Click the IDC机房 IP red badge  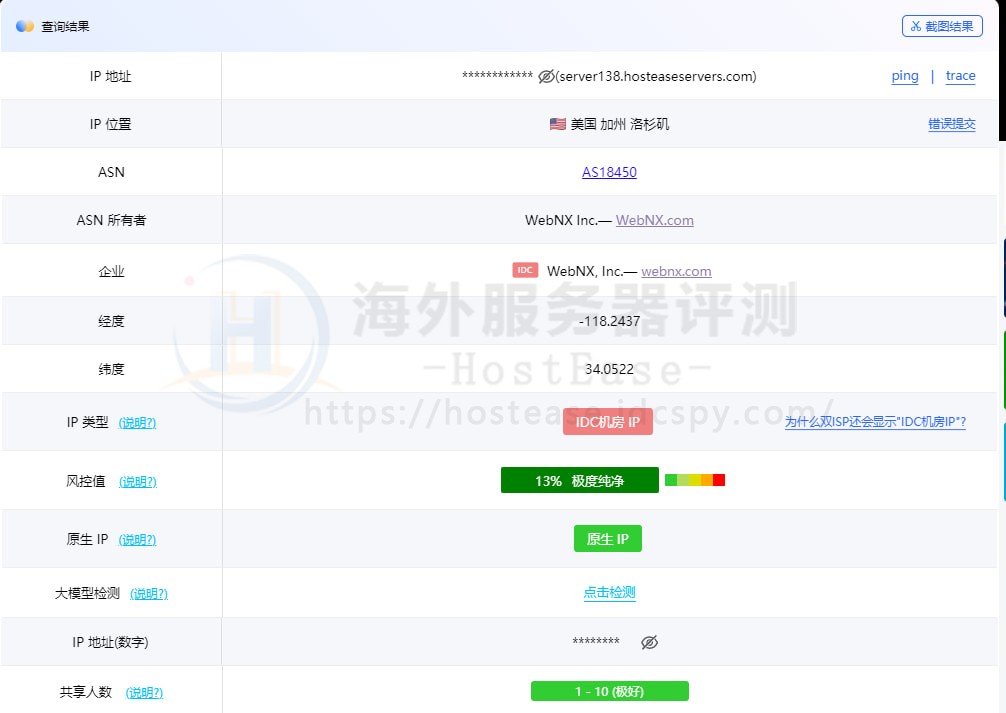[608, 422]
